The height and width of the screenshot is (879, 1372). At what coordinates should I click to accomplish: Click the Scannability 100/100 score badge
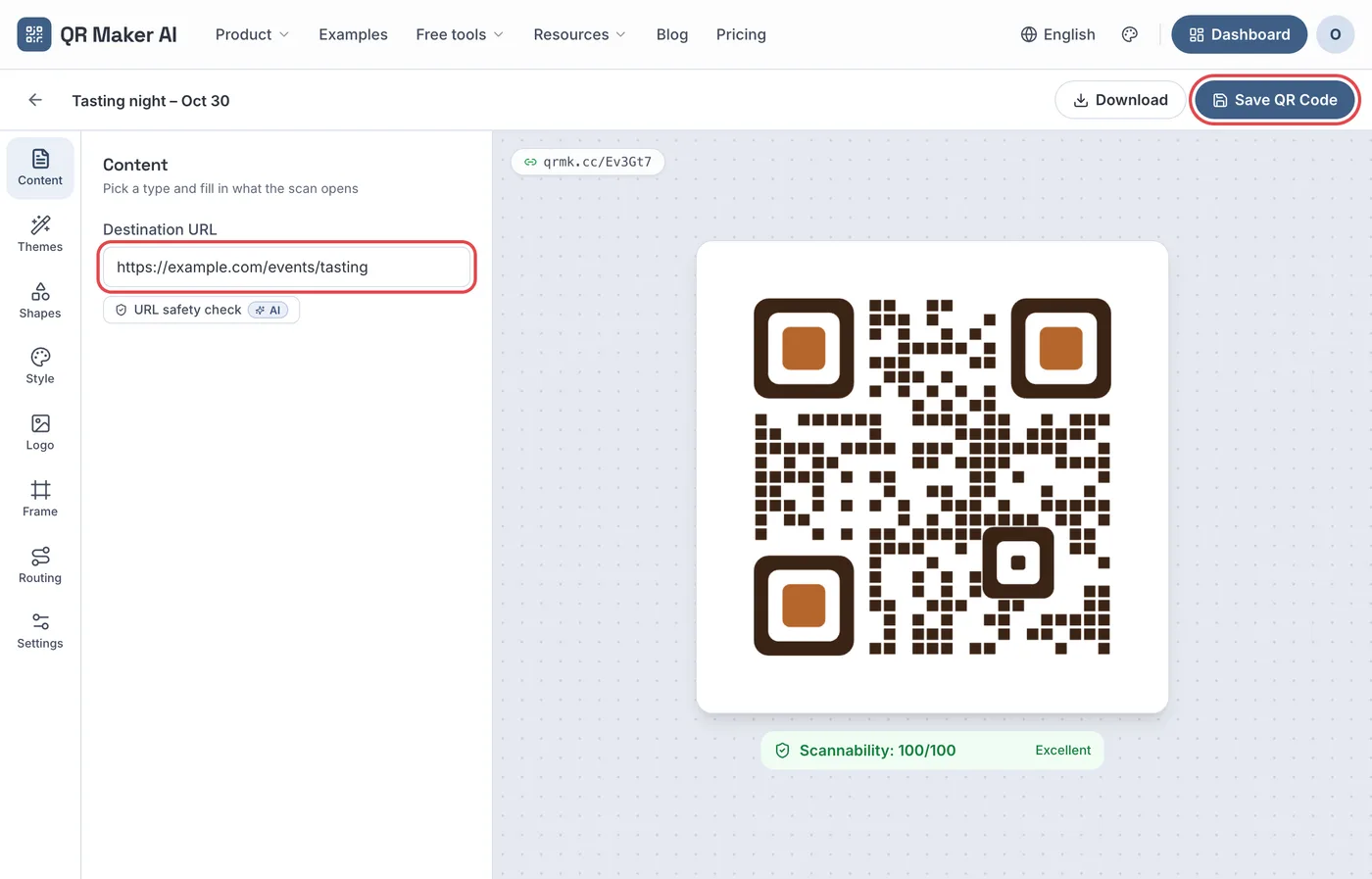click(932, 751)
